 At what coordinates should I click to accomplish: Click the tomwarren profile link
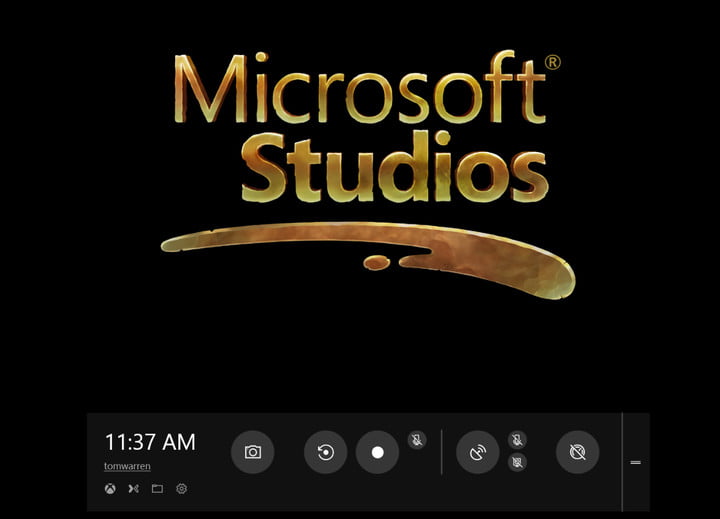(x=127, y=466)
